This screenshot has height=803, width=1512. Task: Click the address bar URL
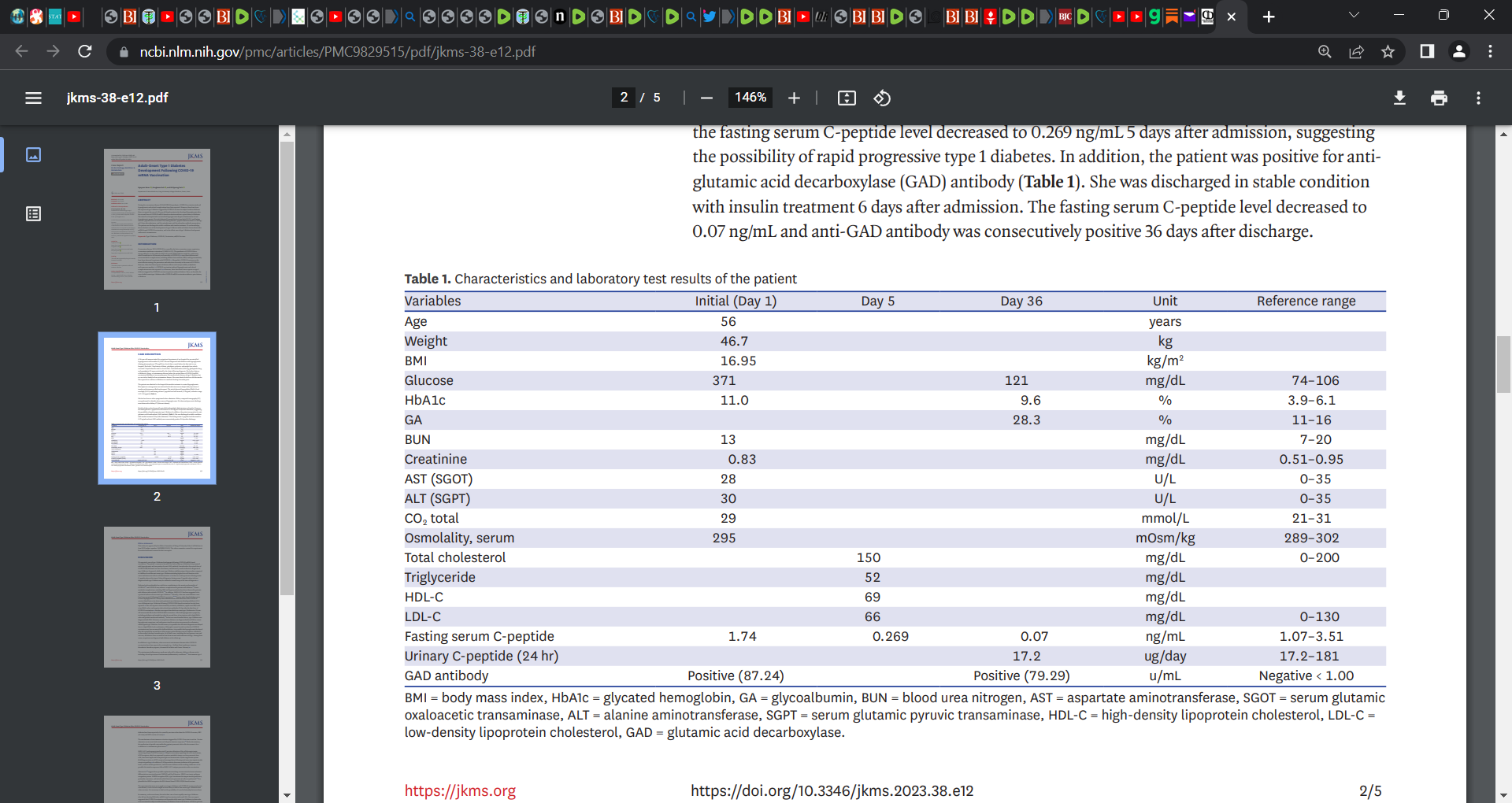point(338,52)
